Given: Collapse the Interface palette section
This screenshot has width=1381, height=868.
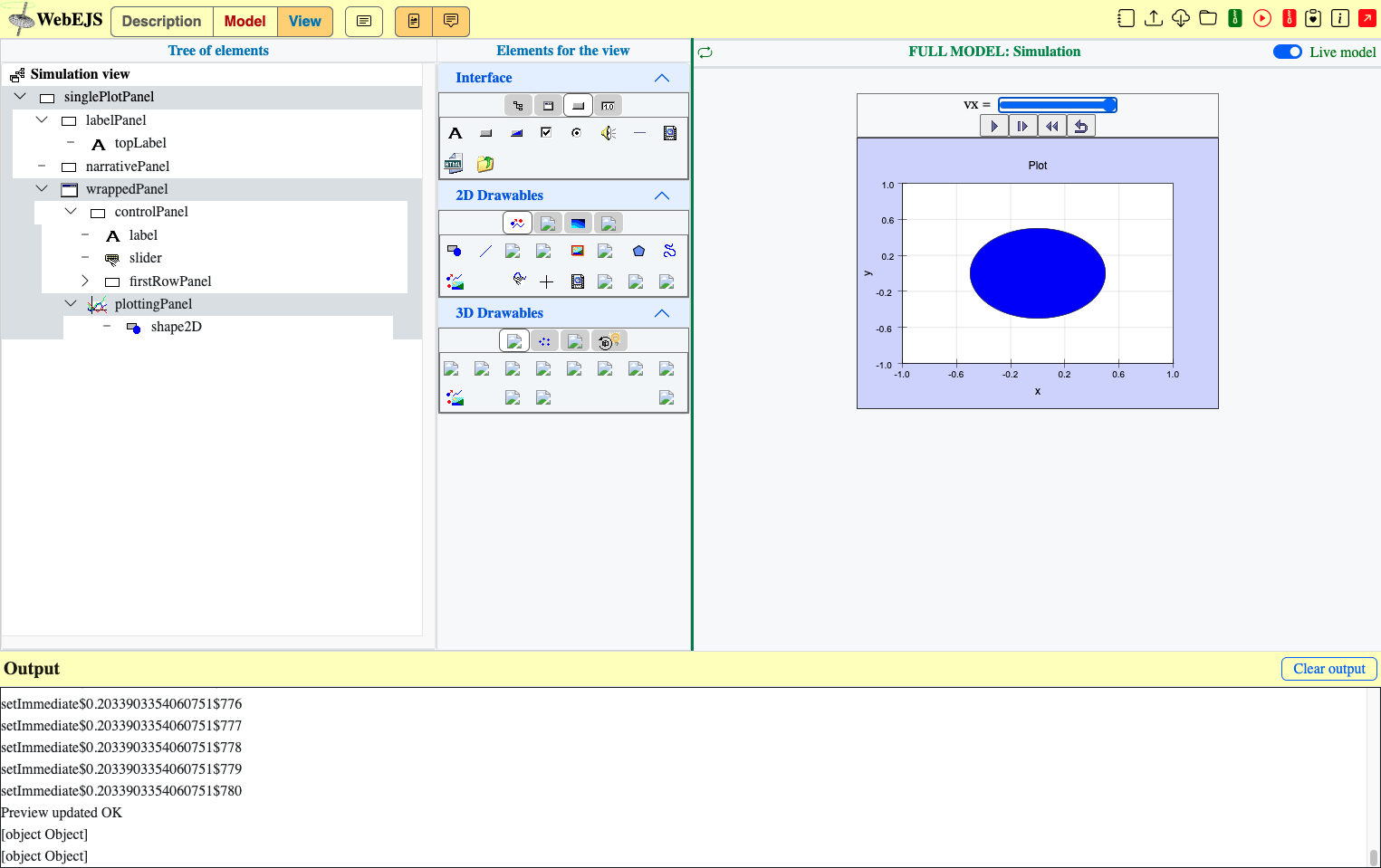Looking at the screenshot, I should 662,78.
